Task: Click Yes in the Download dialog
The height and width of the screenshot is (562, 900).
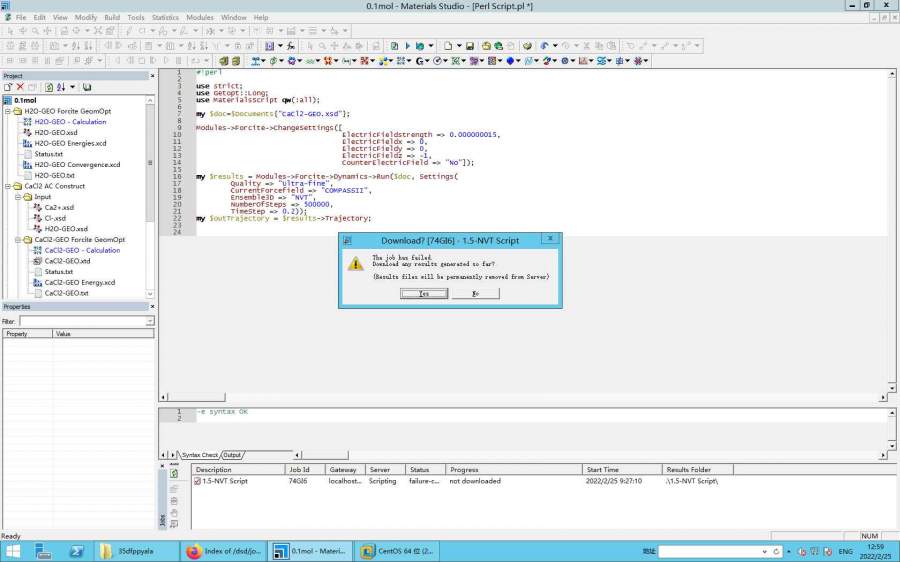Action: coord(423,294)
